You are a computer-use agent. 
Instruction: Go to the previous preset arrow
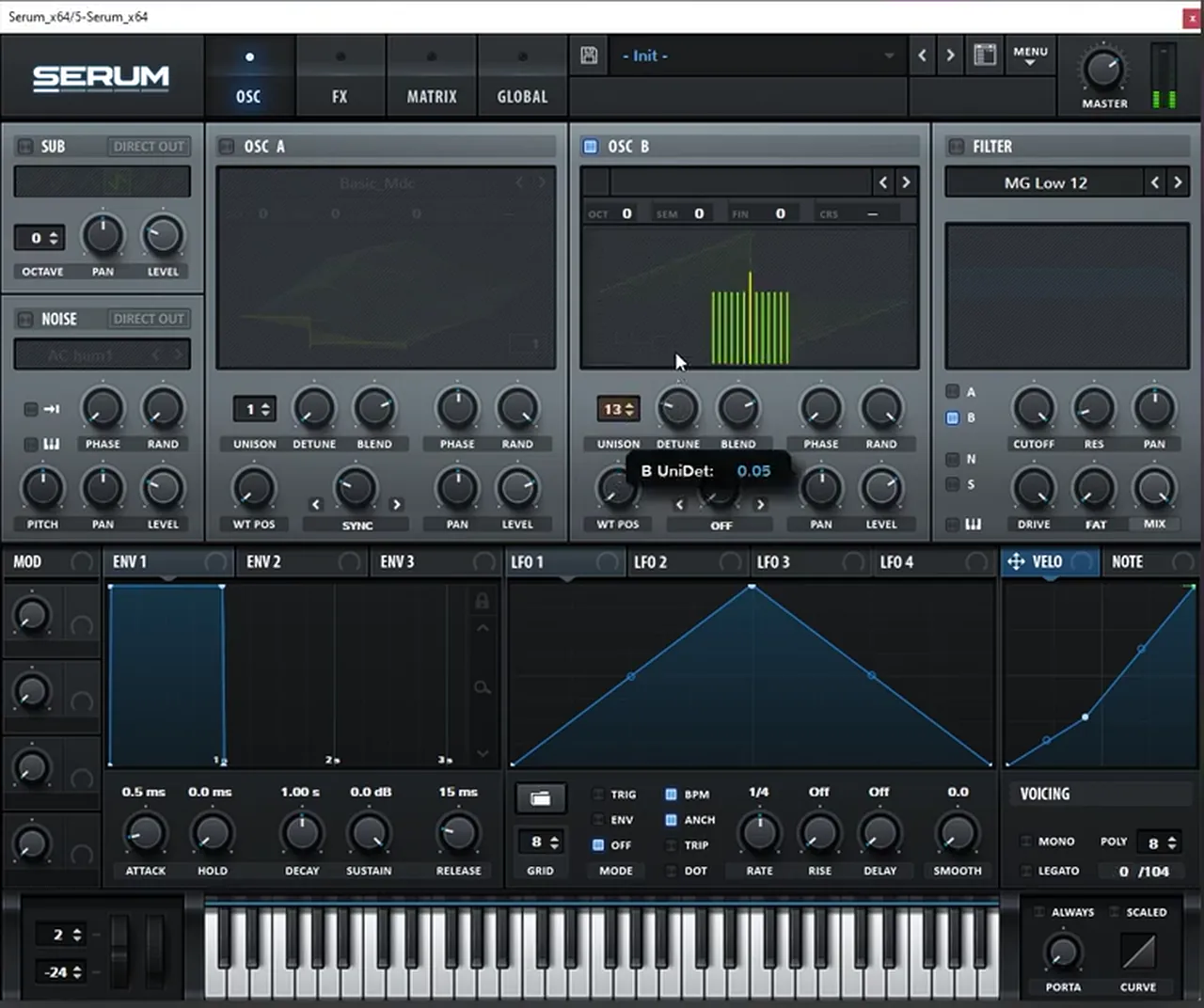tap(922, 55)
